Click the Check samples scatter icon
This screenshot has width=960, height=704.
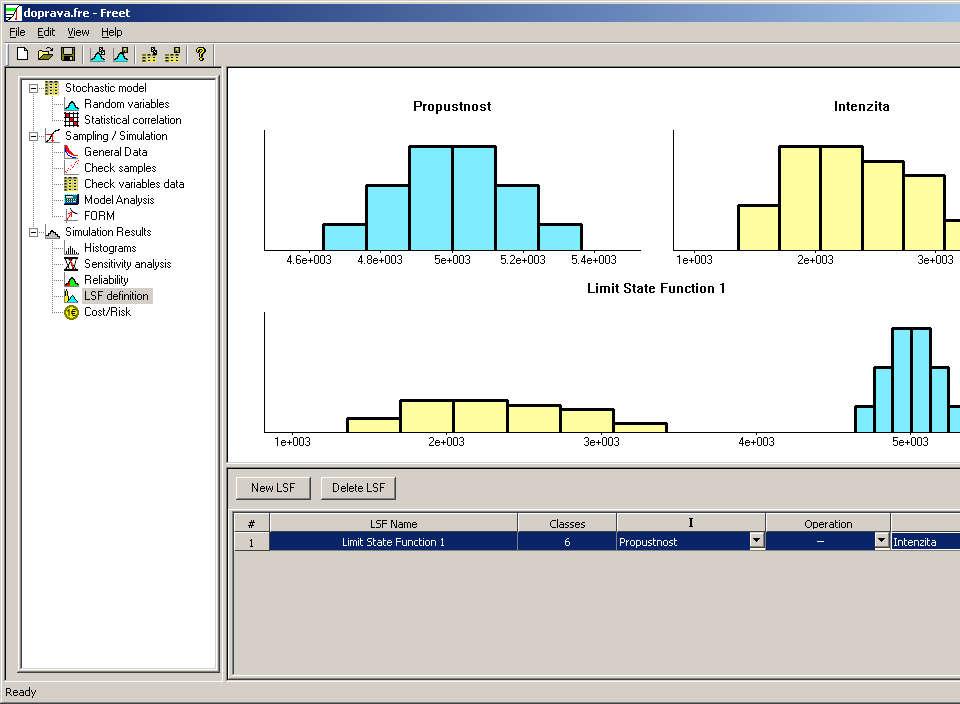[x=72, y=168]
